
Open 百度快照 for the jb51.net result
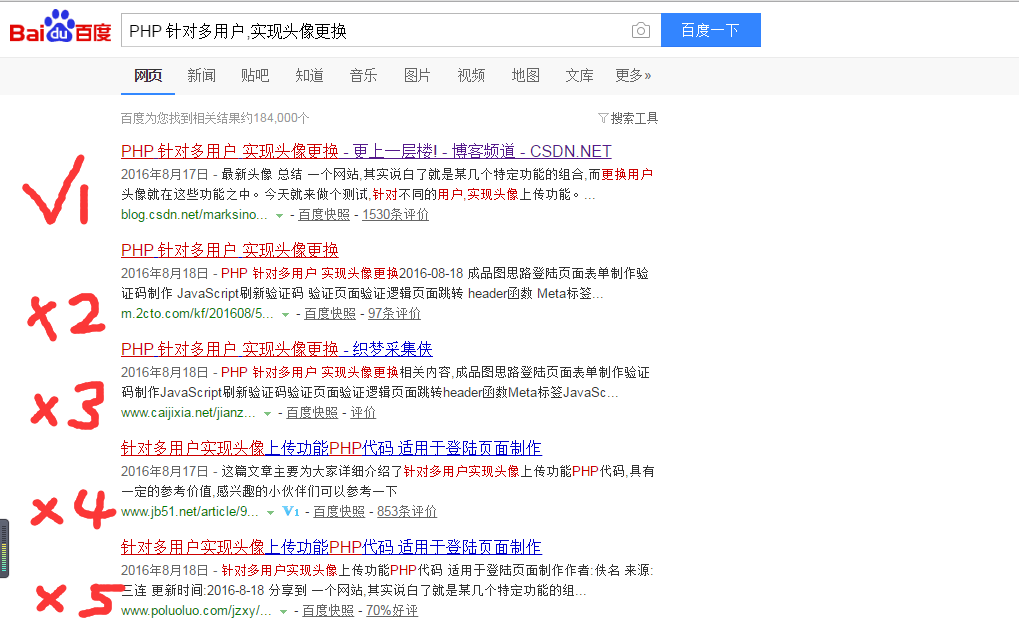coord(339,511)
